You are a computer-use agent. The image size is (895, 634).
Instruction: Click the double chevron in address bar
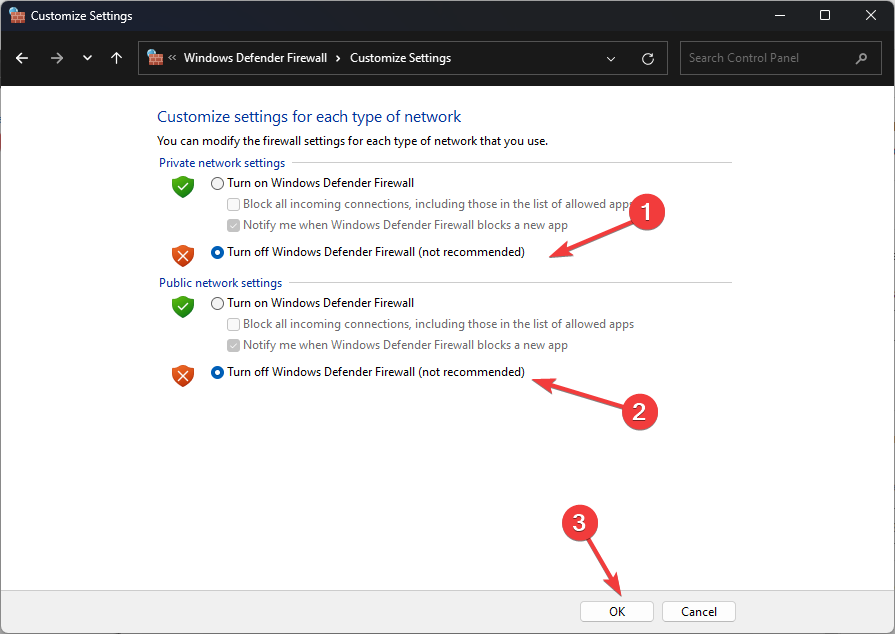tap(172, 58)
